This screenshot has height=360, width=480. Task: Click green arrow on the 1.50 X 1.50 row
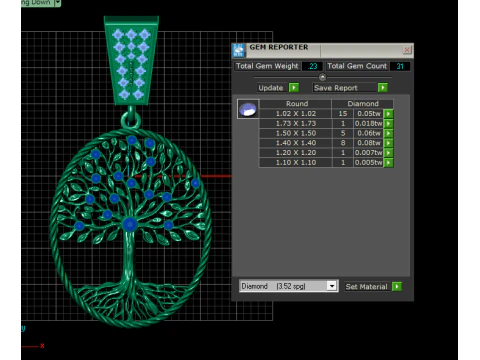point(388,133)
